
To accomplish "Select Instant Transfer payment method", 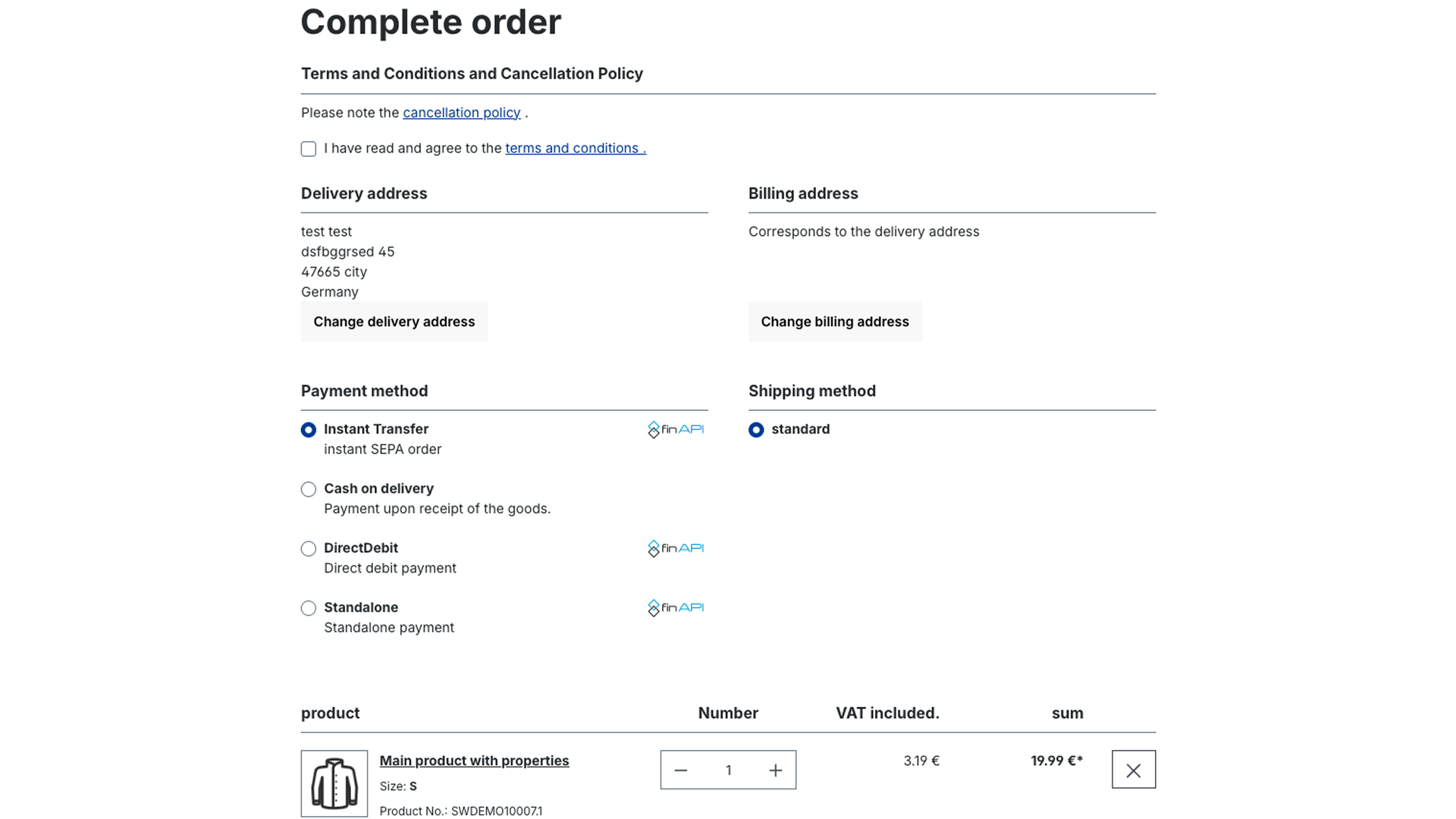I will click(x=309, y=430).
